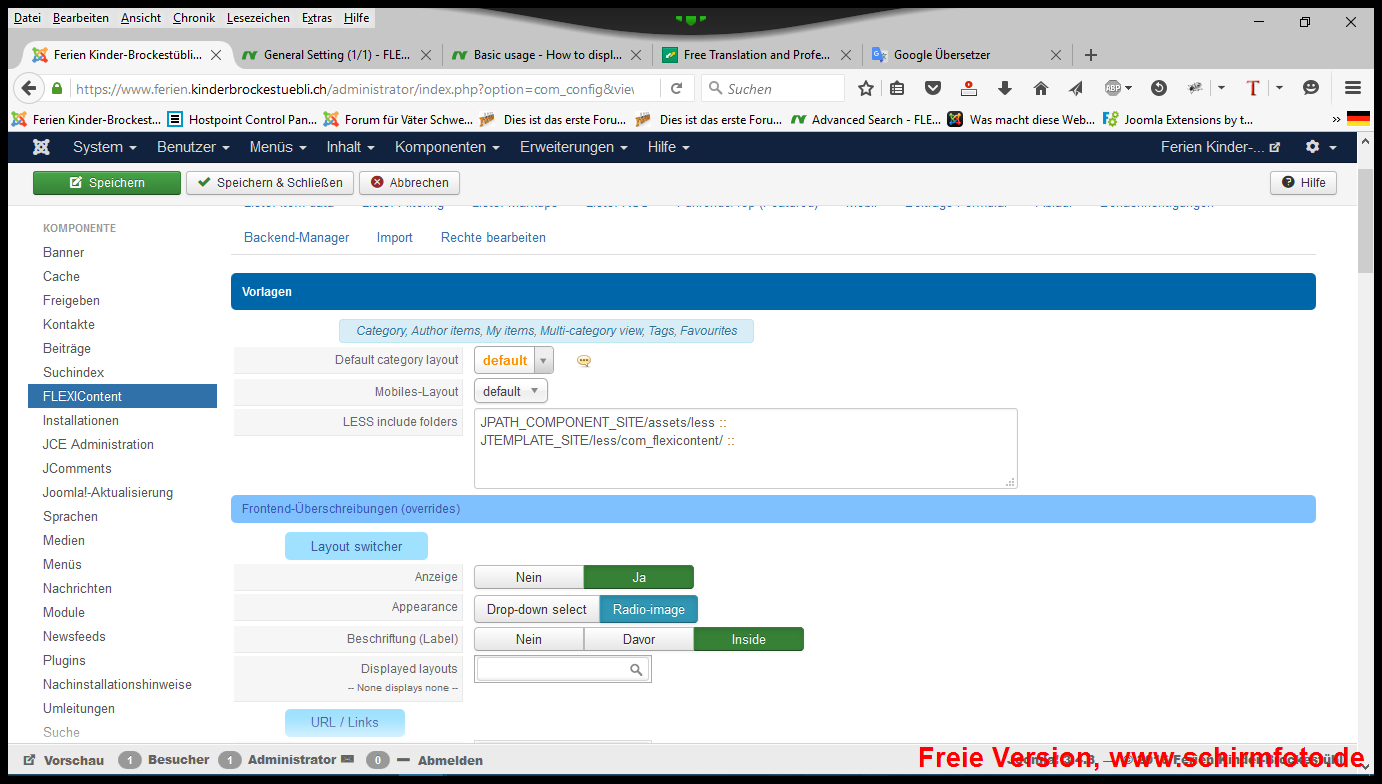Set Beschriftung (Label) to Nein

[529, 639]
